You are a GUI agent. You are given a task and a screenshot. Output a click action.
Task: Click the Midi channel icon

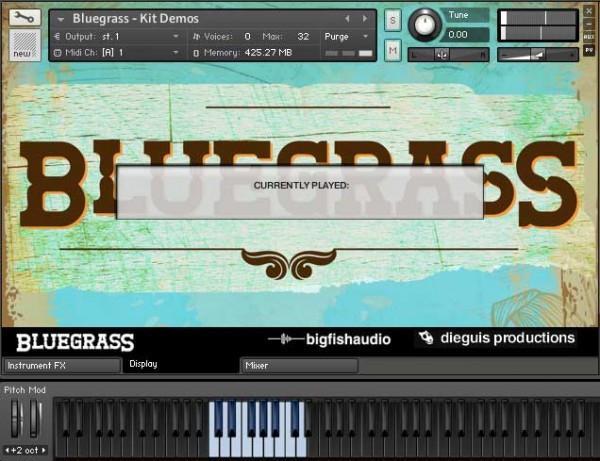point(57,52)
